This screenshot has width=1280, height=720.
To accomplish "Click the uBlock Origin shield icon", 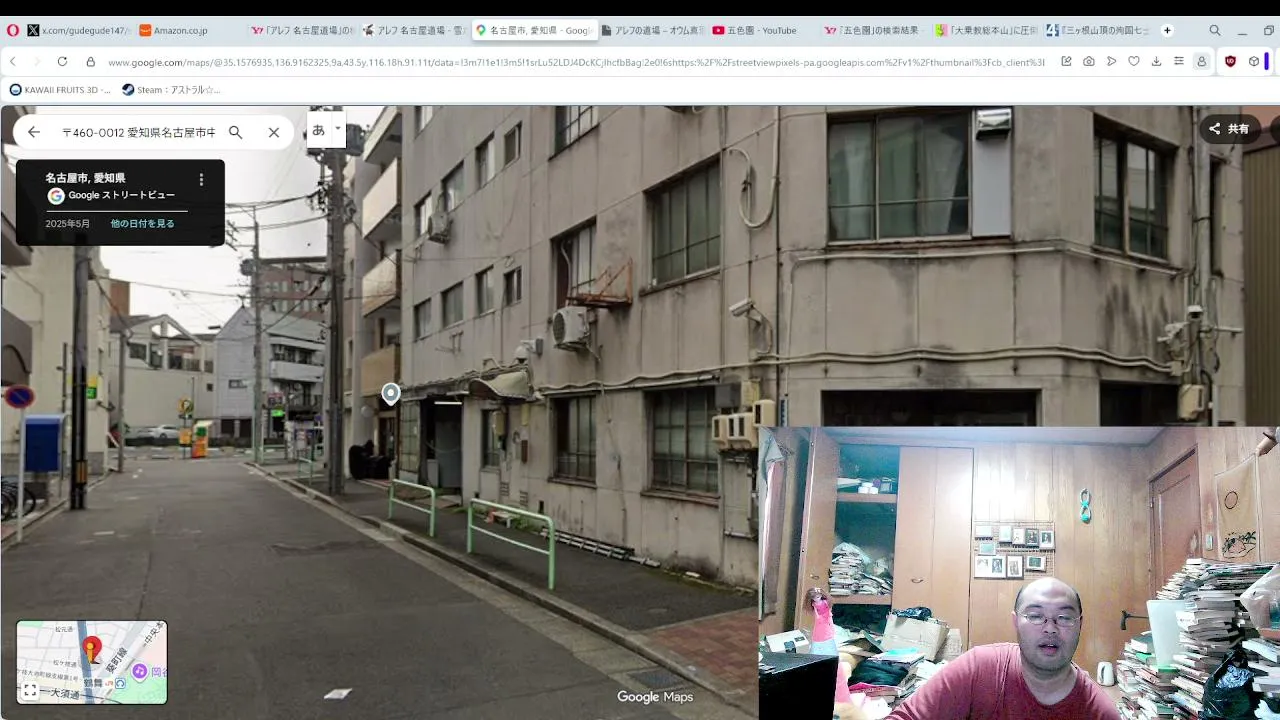I will (1230, 62).
